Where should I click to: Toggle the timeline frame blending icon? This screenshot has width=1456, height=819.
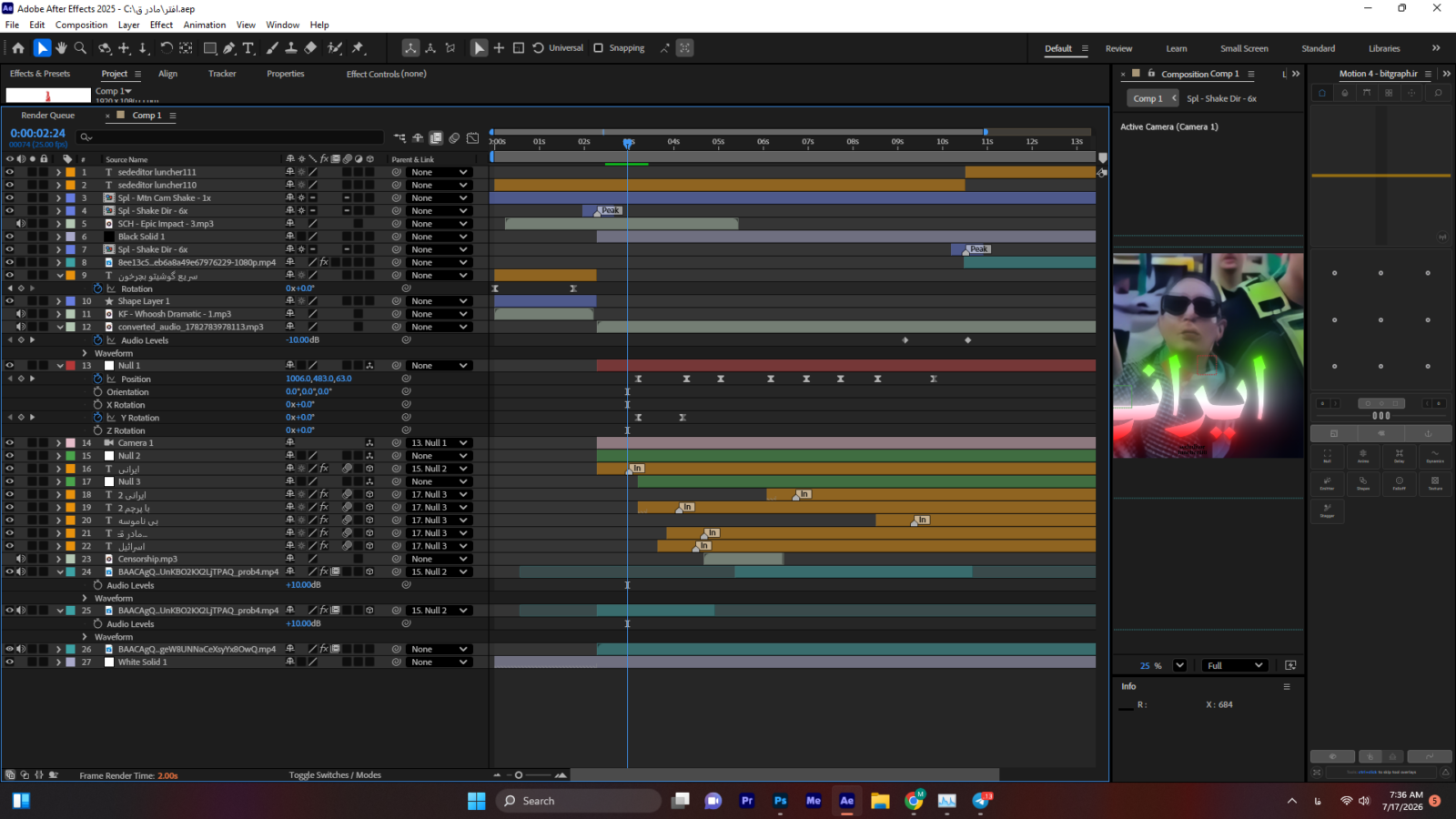[436, 138]
